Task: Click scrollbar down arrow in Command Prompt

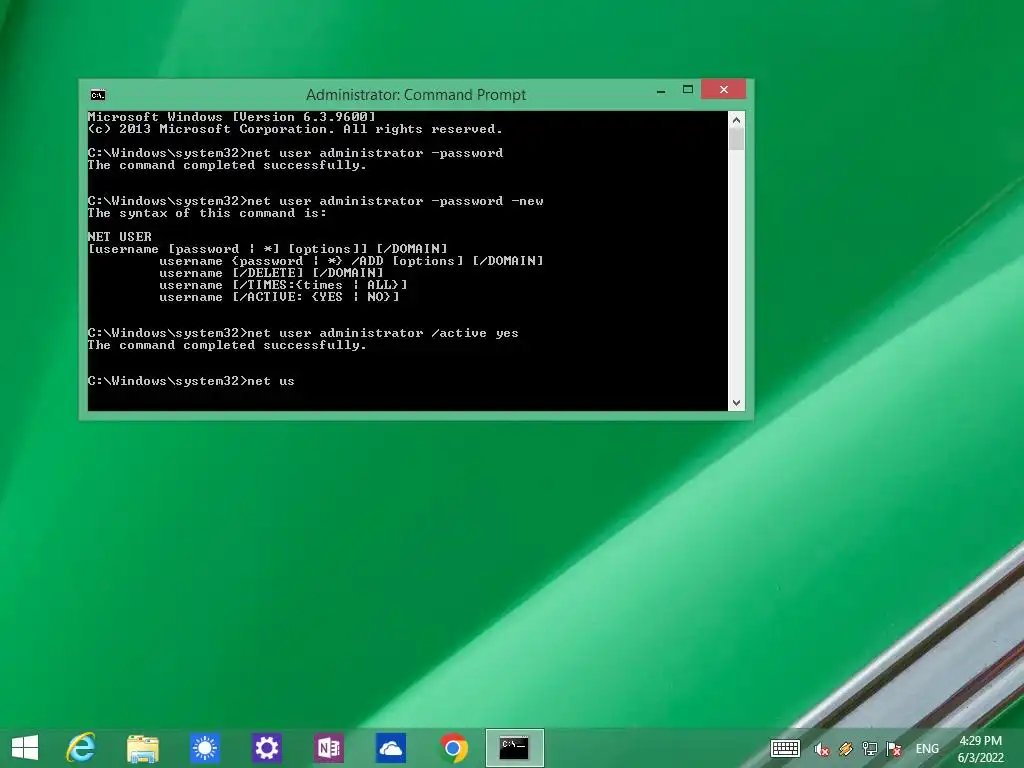Action: [x=736, y=403]
